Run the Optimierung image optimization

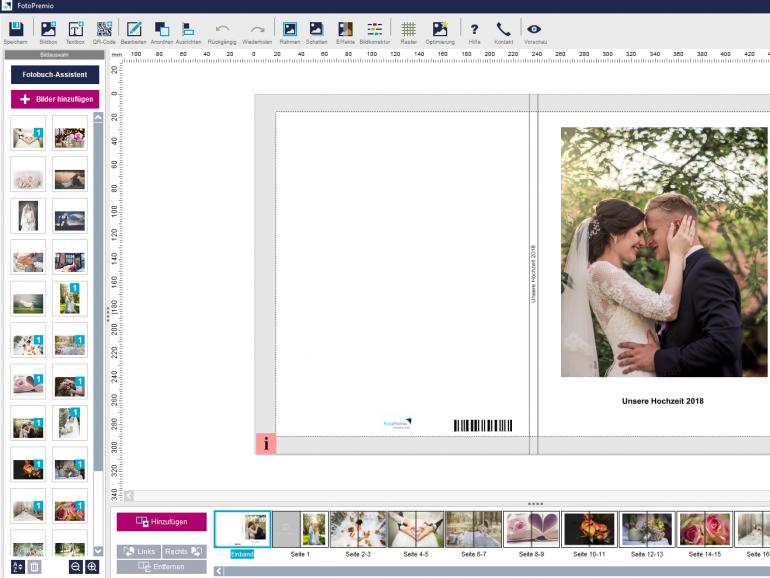pyautogui.click(x=440, y=29)
